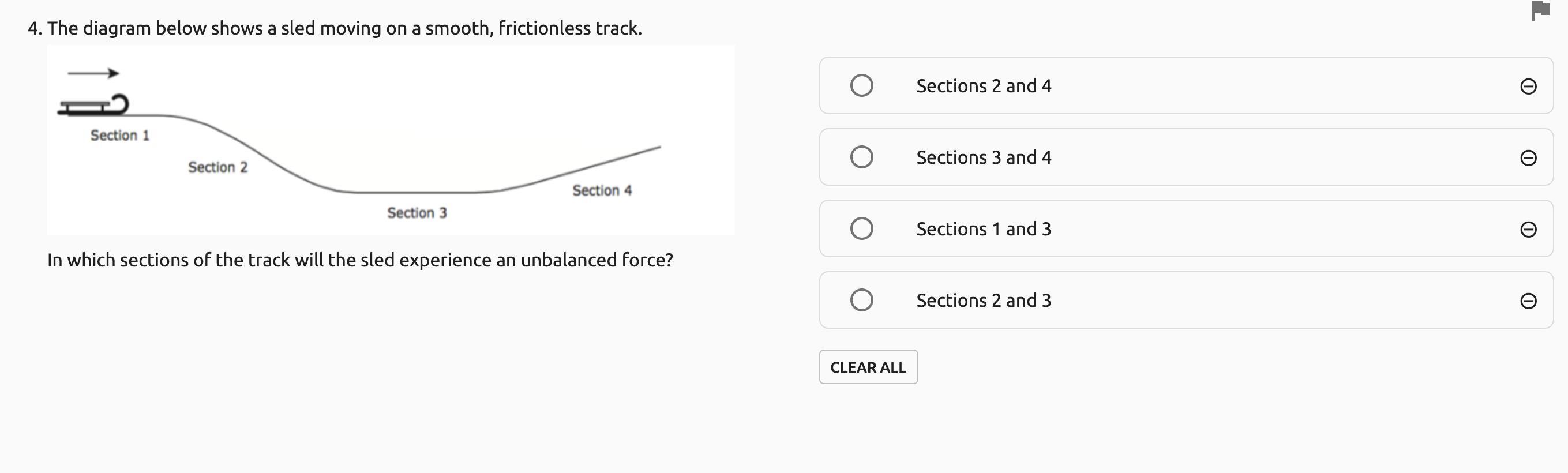This screenshot has width=1568, height=473.
Task: Choose the 'Sections 3 and 4' radio button
Action: tap(861, 157)
